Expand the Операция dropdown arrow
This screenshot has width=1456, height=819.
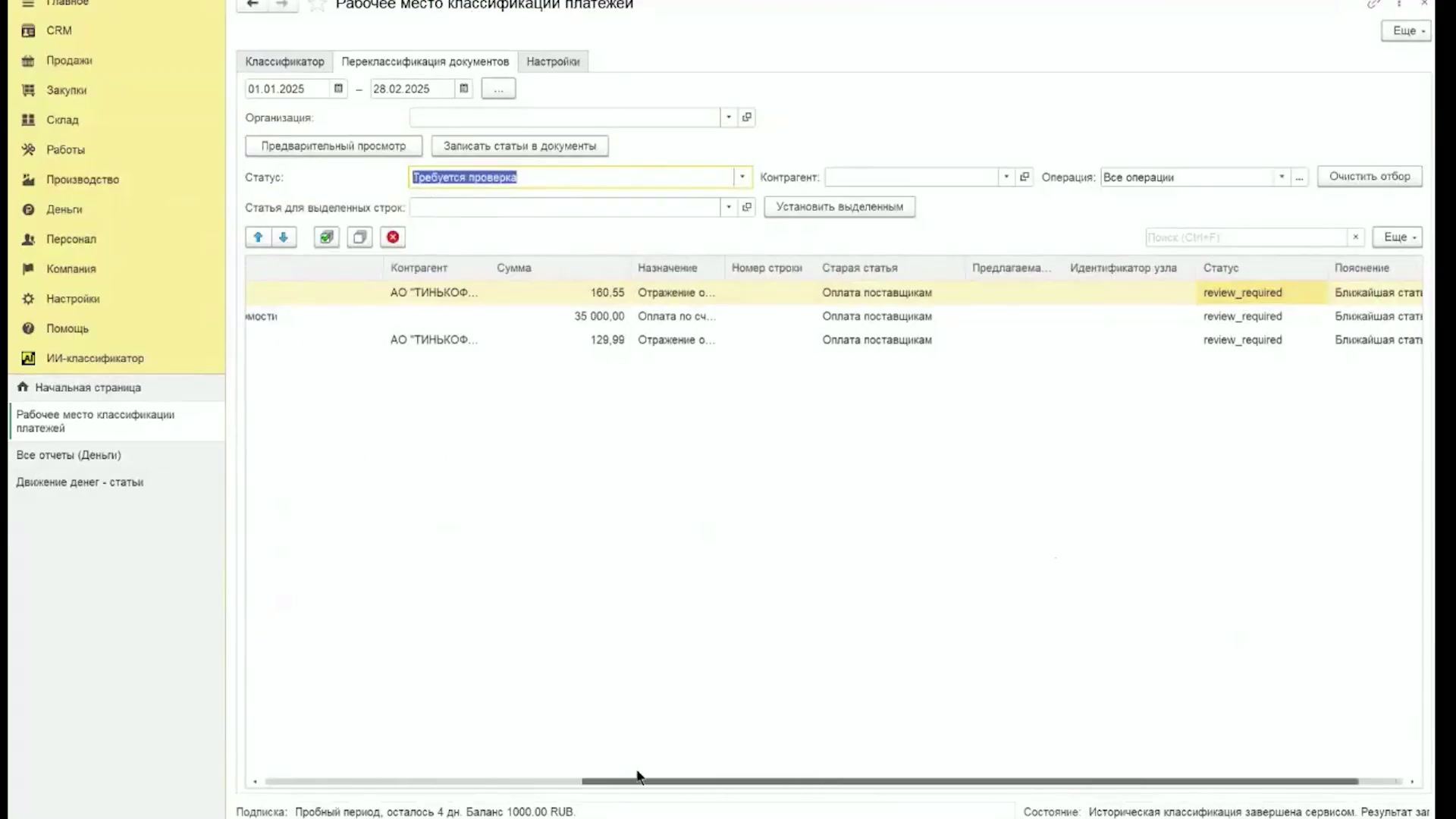click(1282, 177)
